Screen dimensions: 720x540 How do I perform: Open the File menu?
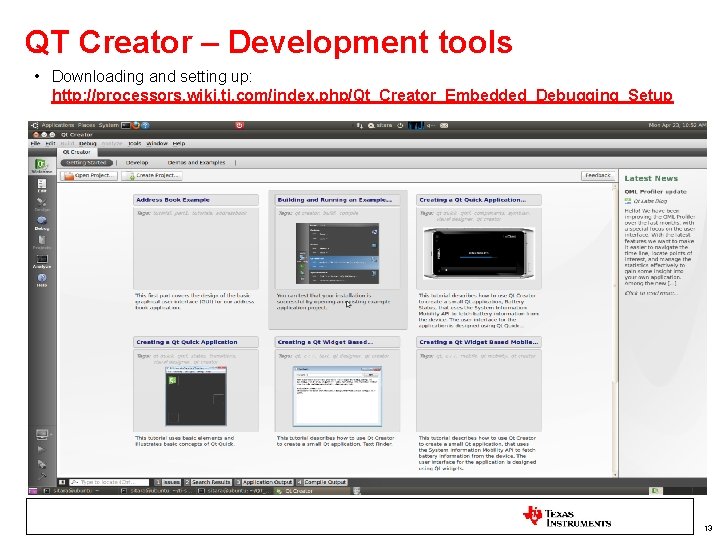pyautogui.click(x=35, y=143)
